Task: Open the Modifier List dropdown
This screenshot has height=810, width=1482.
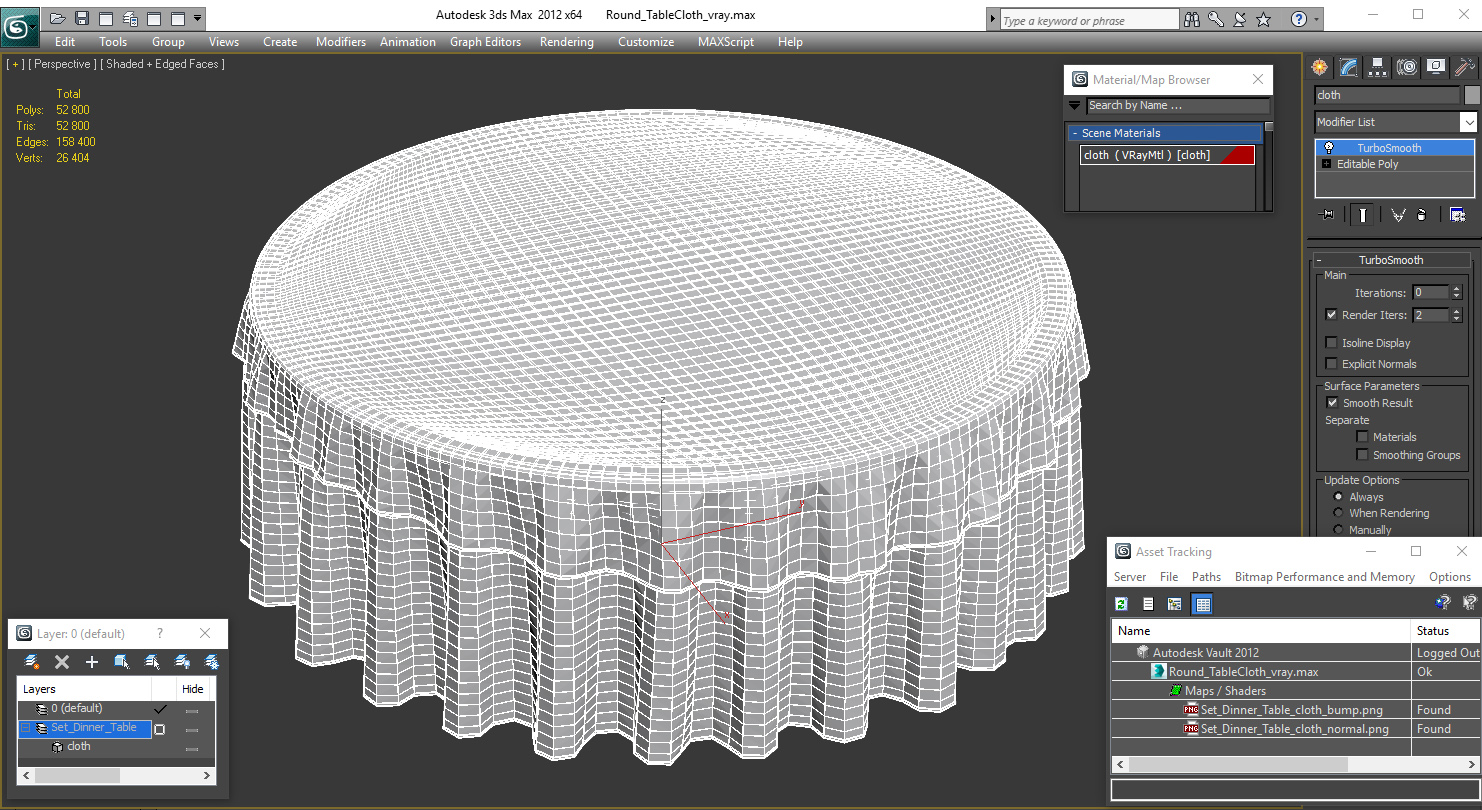Action: tap(1468, 122)
